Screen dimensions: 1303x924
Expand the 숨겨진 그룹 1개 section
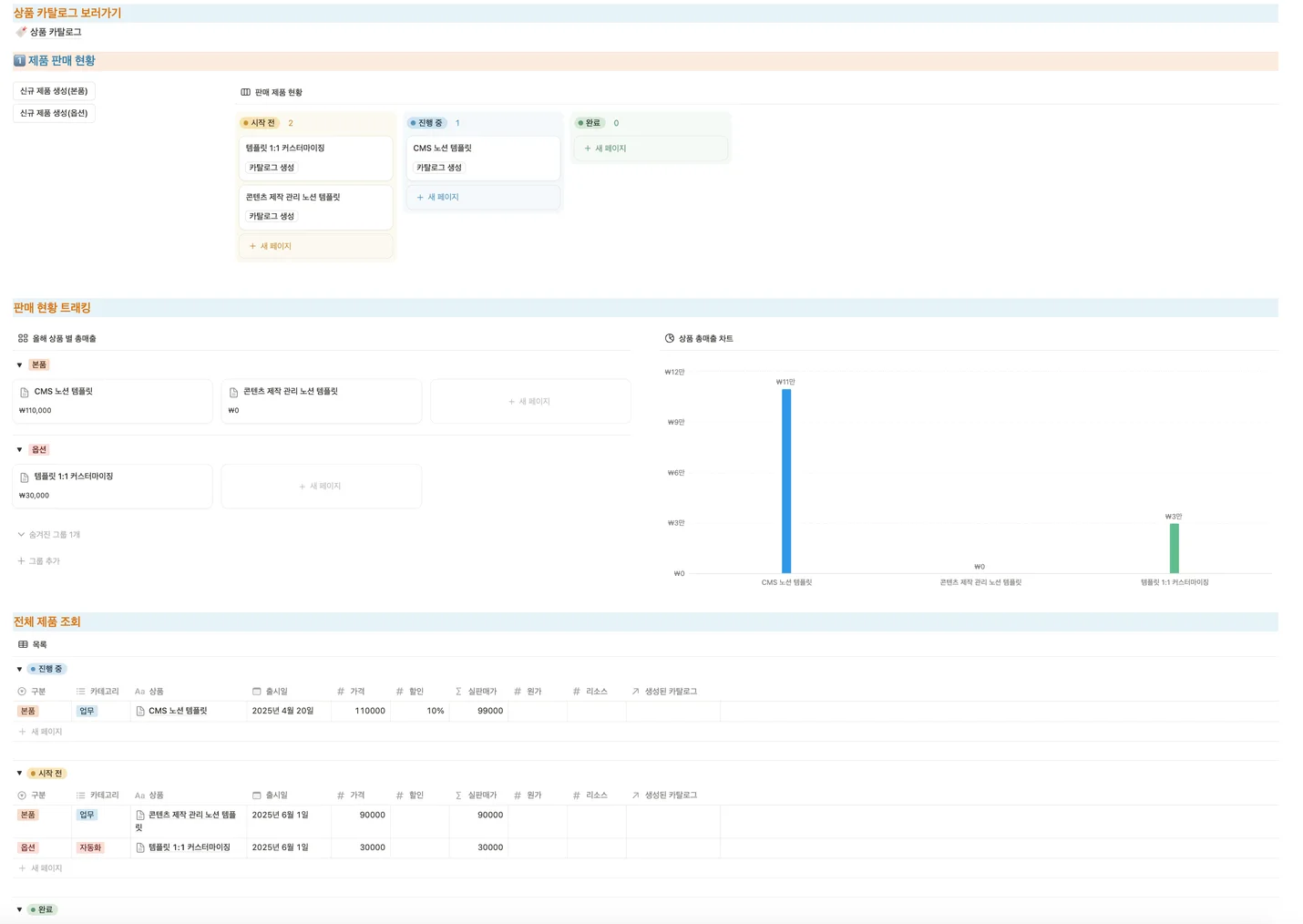click(x=49, y=535)
